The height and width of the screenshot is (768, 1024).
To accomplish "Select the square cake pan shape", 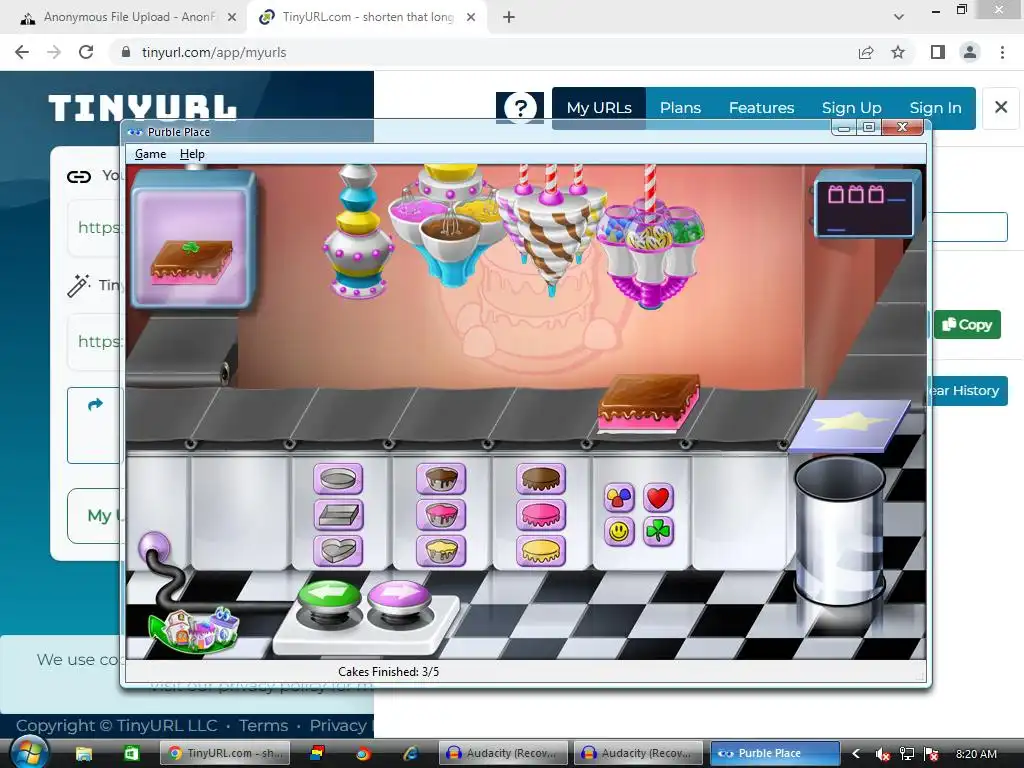I will tap(338, 515).
